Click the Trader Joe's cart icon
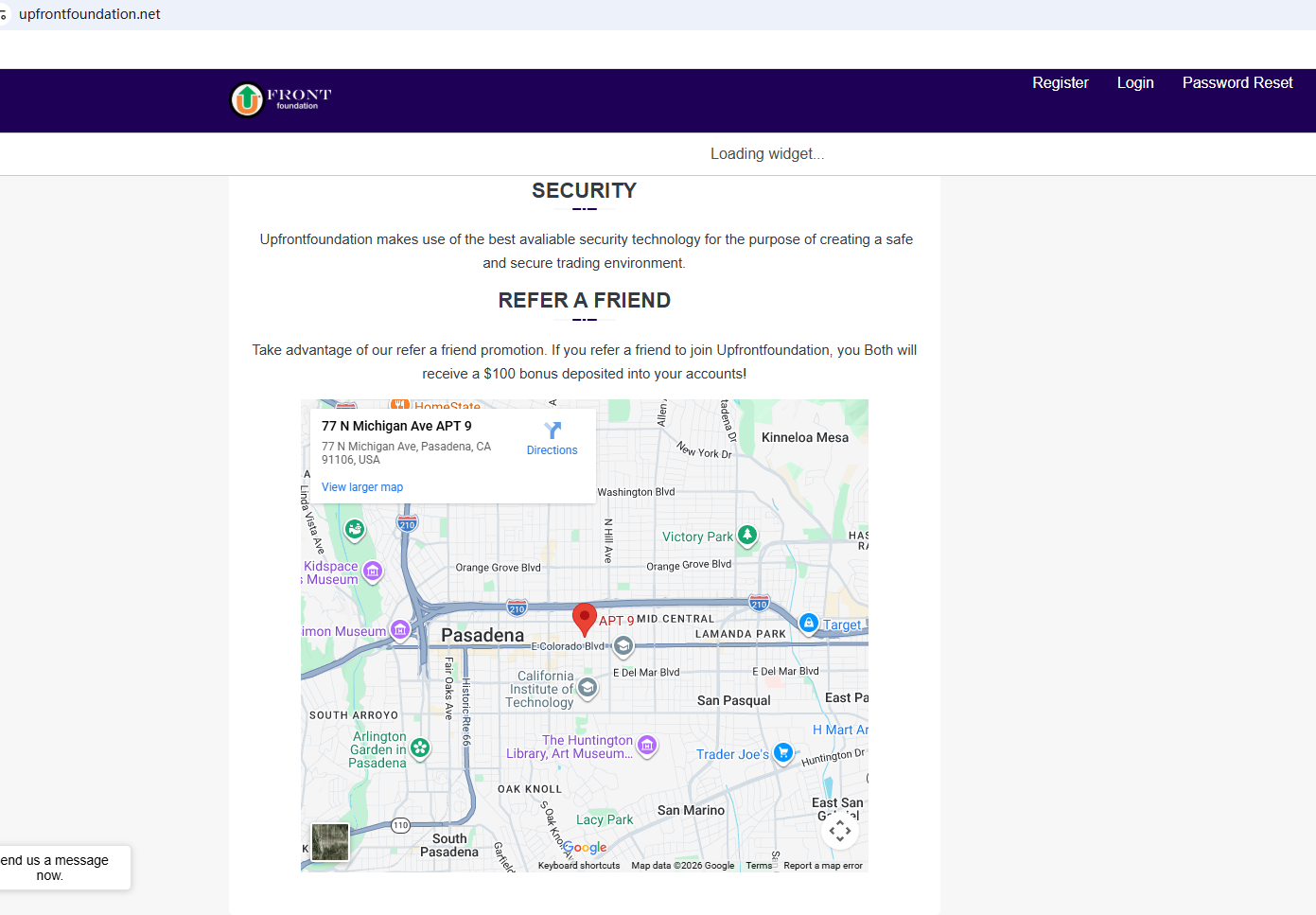Viewport: 1316px width, 915px height. click(x=782, y=753)
